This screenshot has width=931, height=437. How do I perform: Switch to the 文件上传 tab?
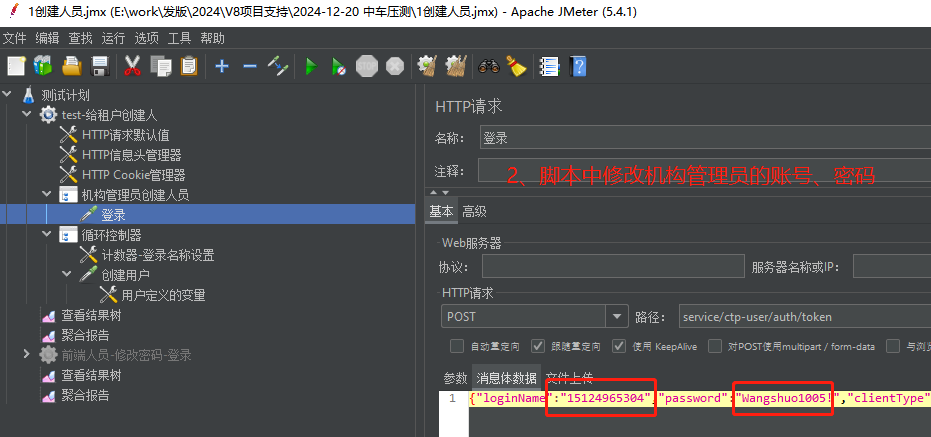[569, 378]
